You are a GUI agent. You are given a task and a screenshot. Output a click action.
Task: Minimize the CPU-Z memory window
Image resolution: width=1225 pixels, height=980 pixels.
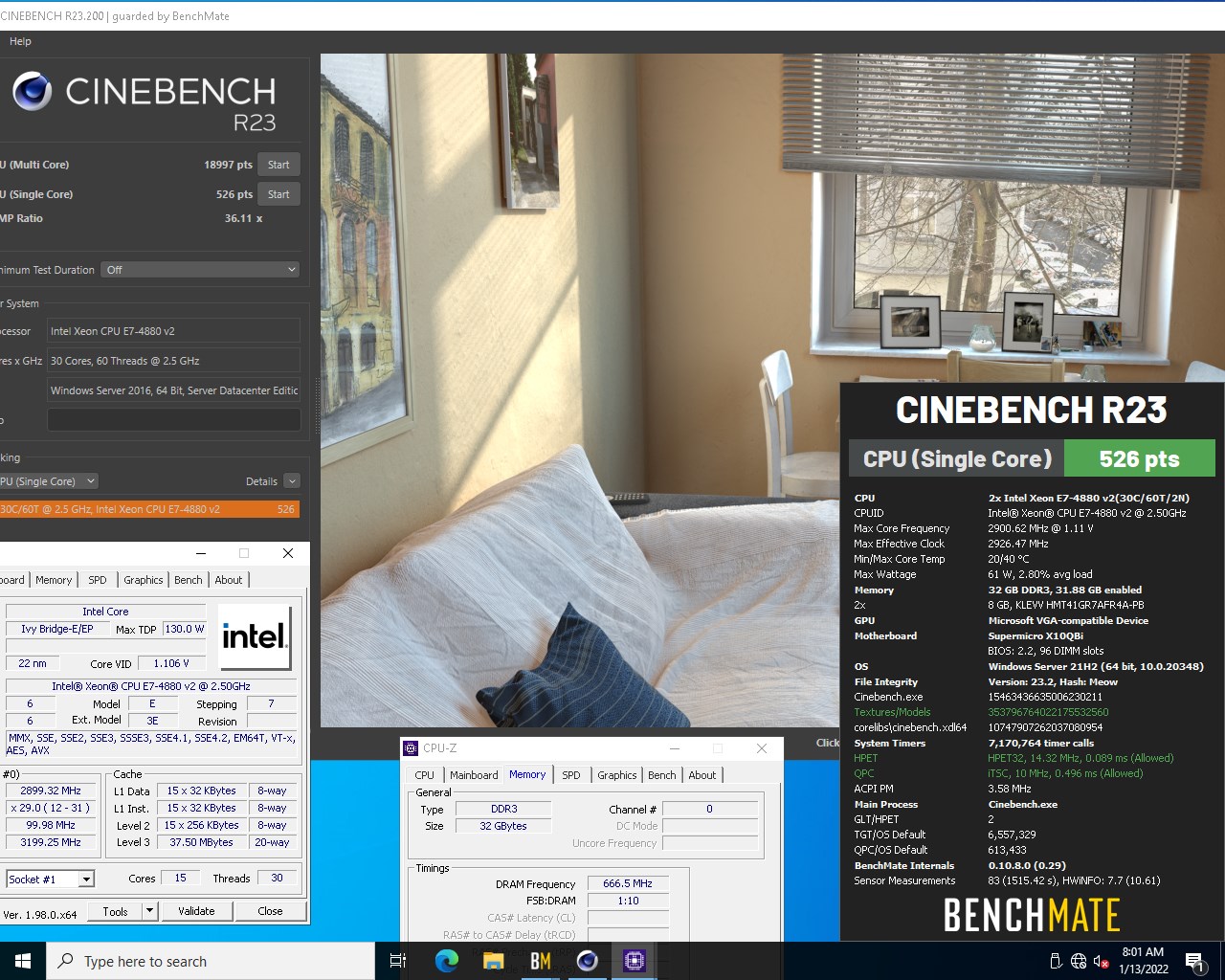point(675,748)
